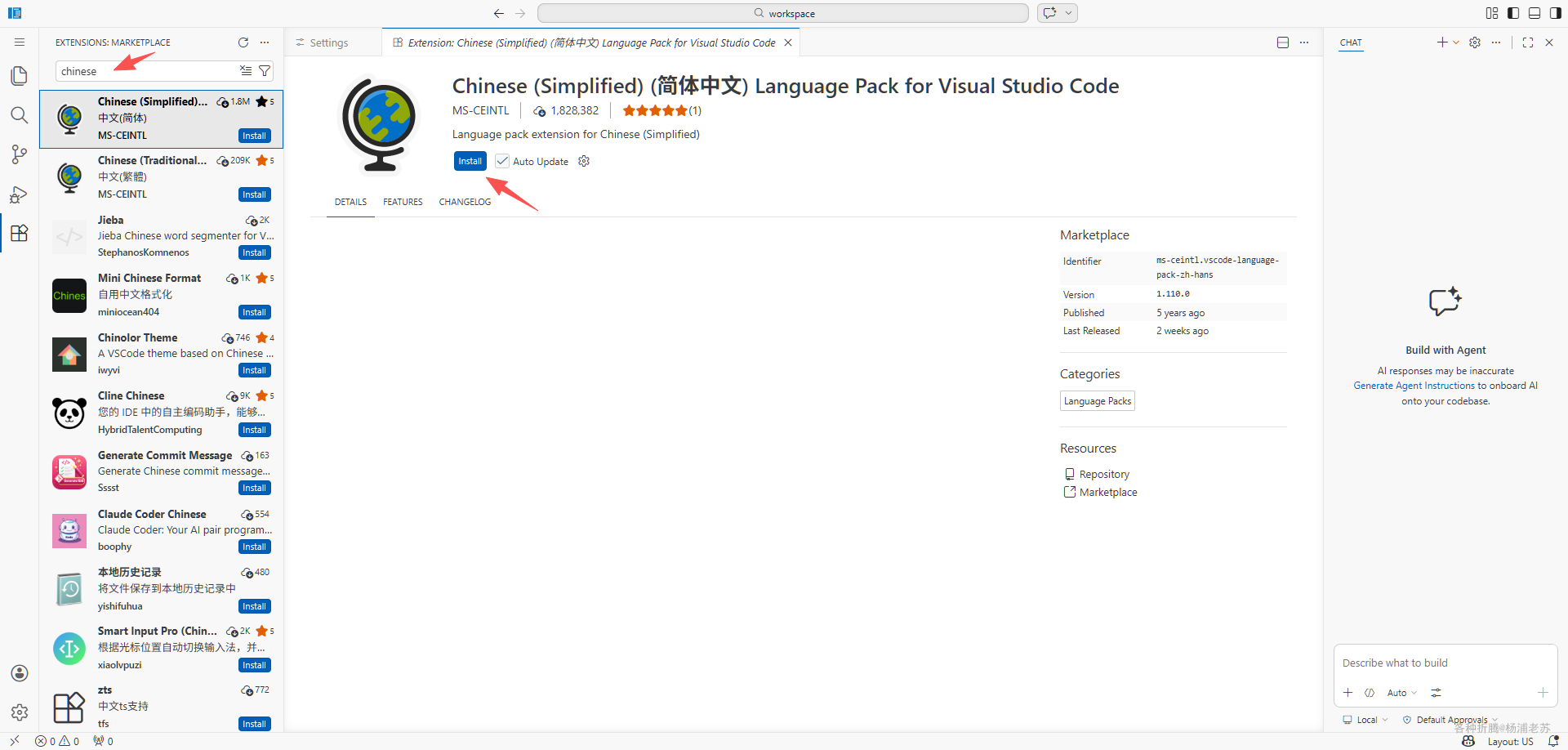Install the Chinese Simplified language pack
Viewport: 1568px width, 750px height.
pyautogui.click(x=470, y=161)
